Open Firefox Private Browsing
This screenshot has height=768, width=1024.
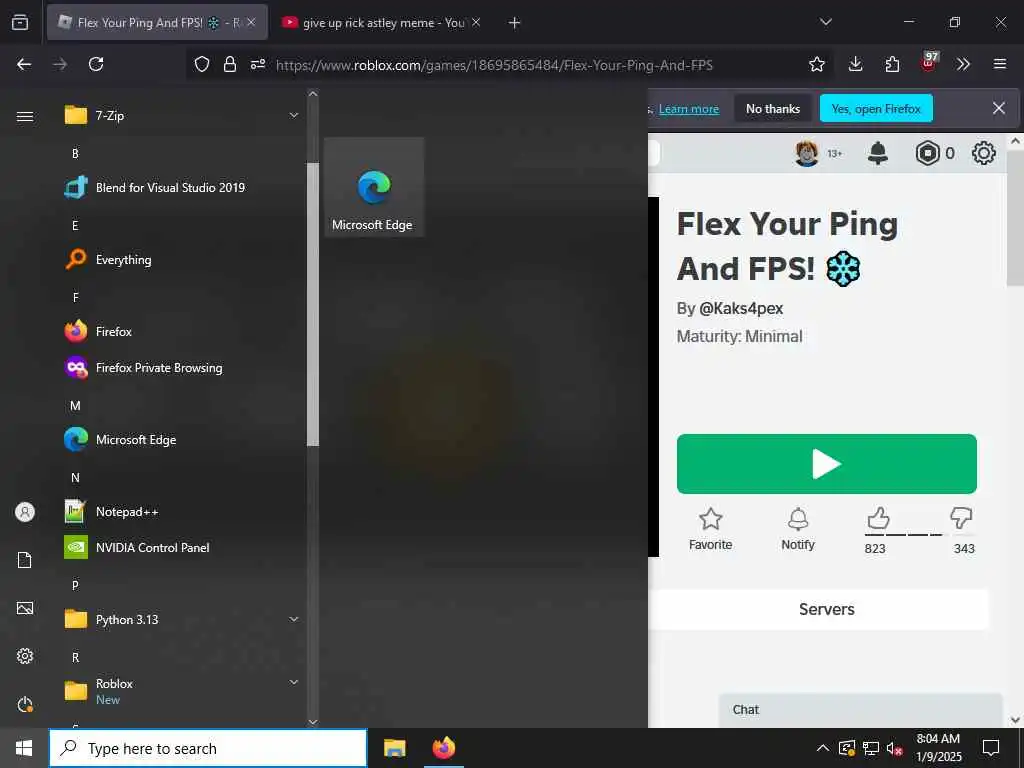coord(181,368)
